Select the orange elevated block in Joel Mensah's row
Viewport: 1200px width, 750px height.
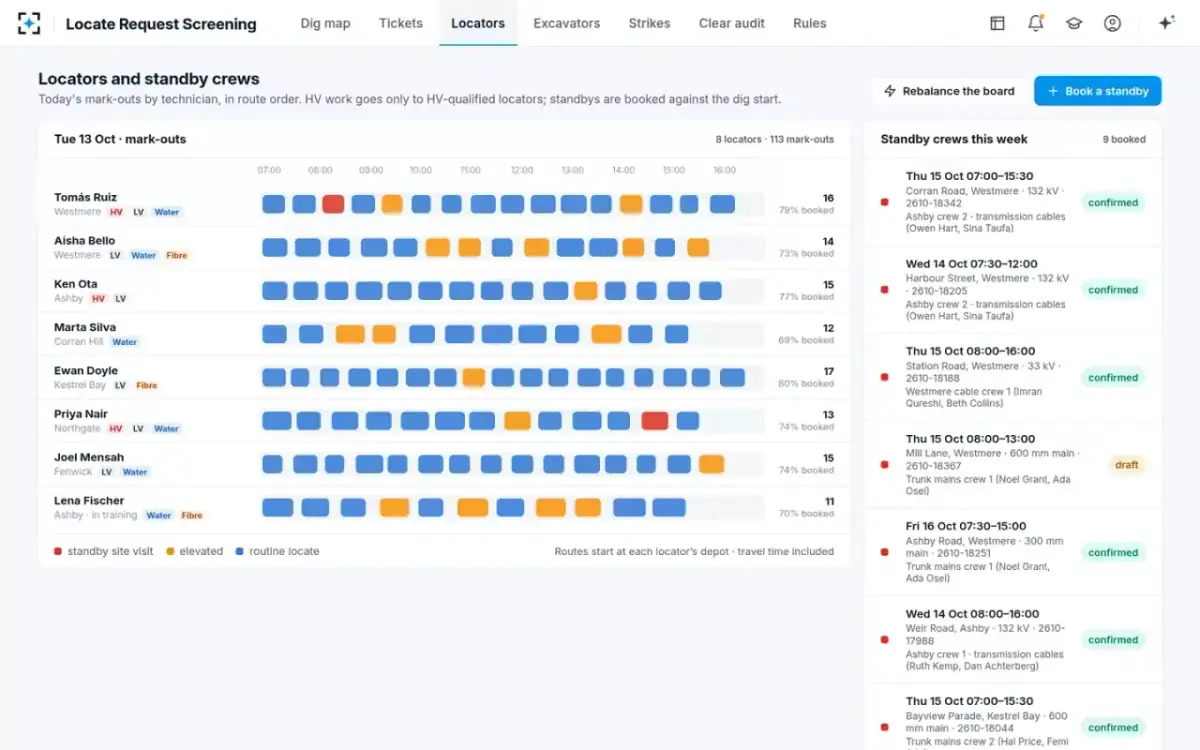pos(711,464)
